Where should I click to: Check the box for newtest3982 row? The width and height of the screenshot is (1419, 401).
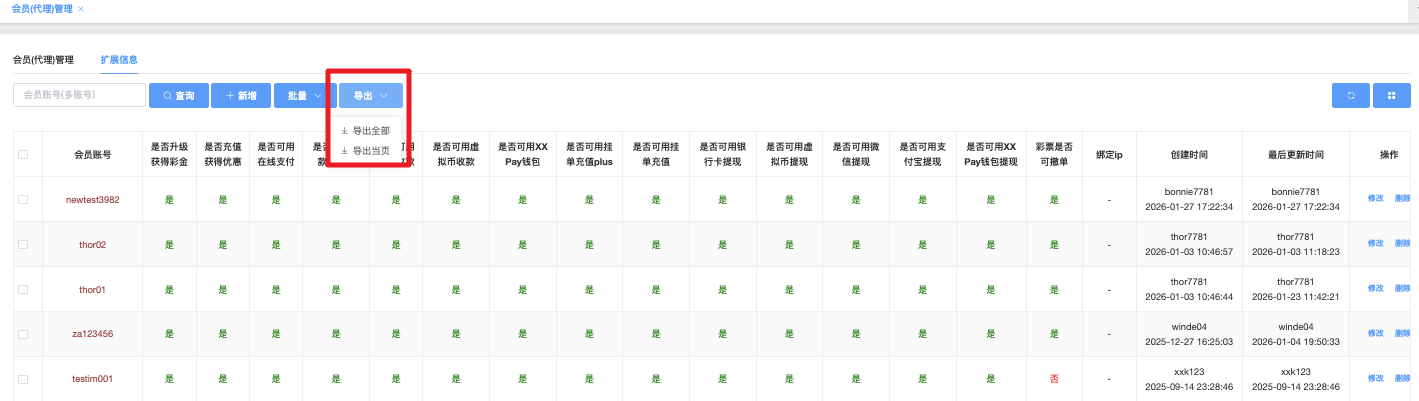pos(23,200)
